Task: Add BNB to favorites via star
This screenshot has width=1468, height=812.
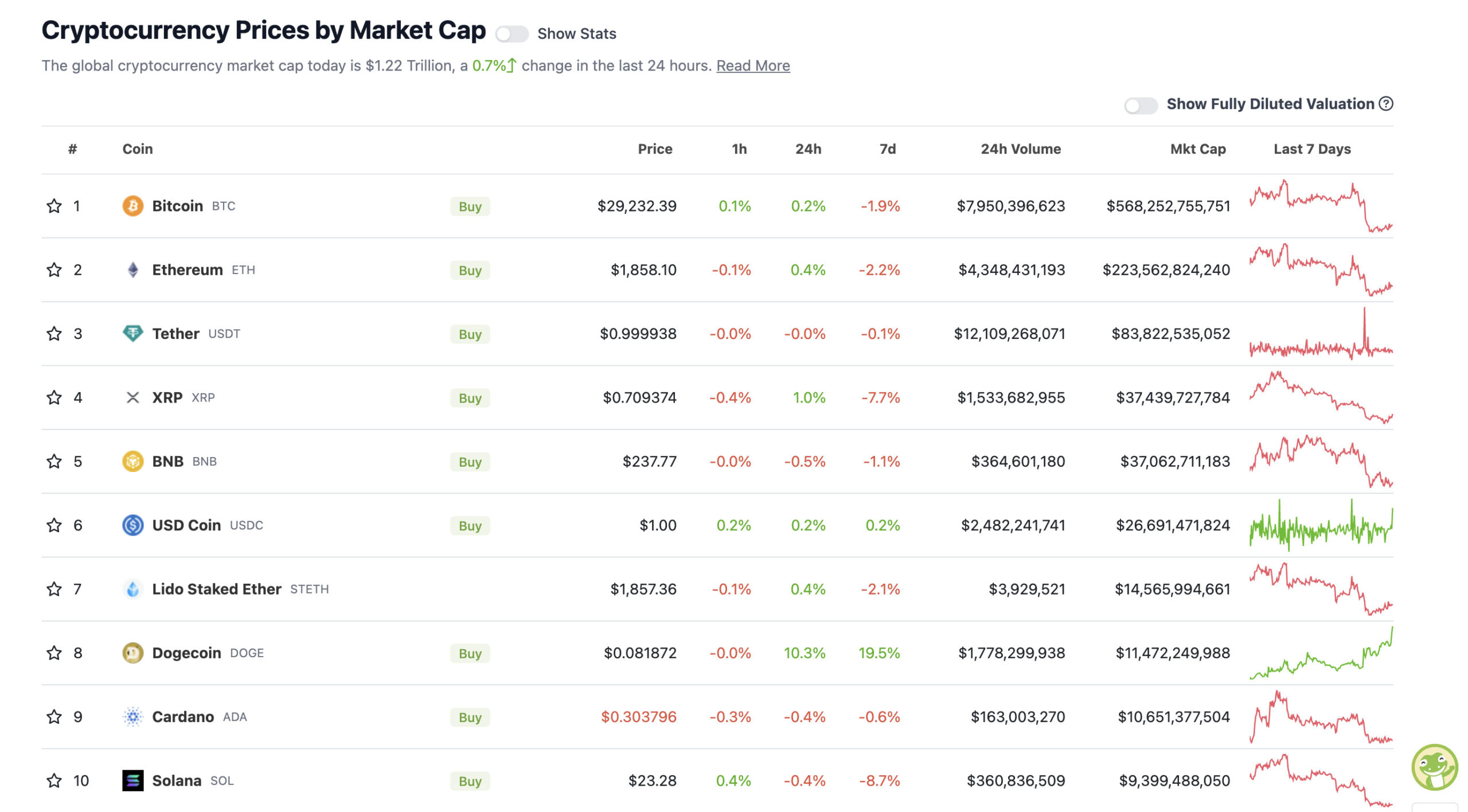Action: point(54,462)
